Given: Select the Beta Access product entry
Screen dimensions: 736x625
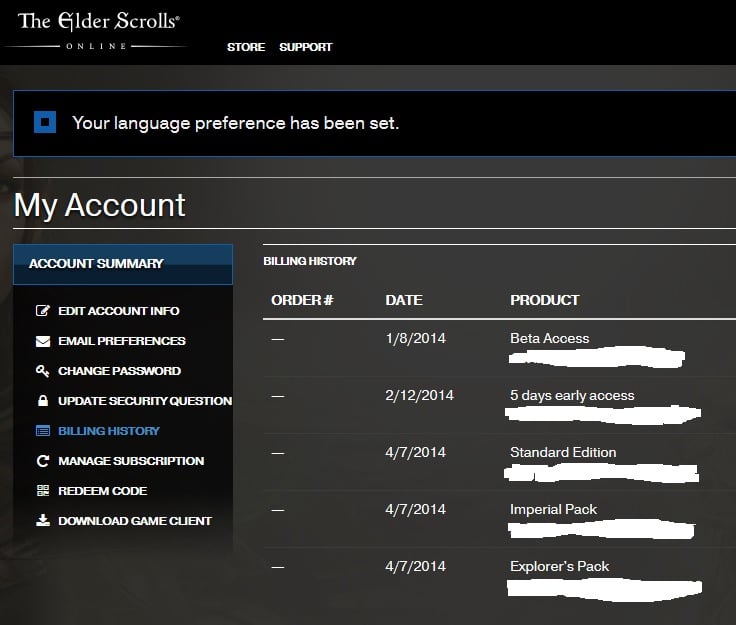Looking at the screenshot, I should coord(550,338).
